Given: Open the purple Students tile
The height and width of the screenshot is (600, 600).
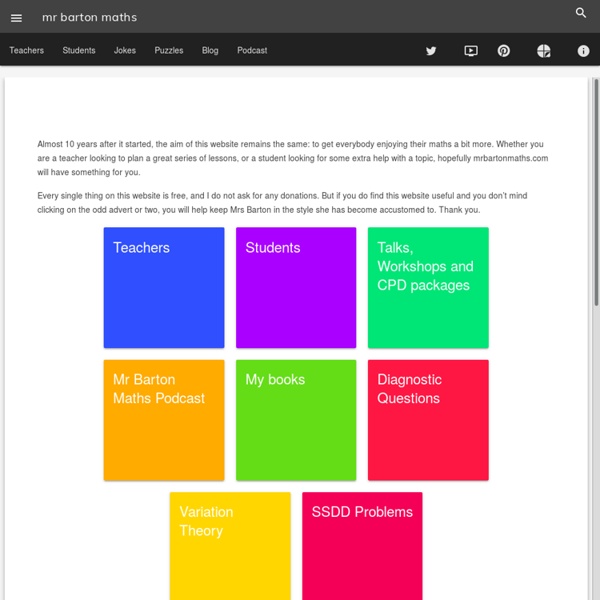Looking at the screenshot, I should (296, 288).
